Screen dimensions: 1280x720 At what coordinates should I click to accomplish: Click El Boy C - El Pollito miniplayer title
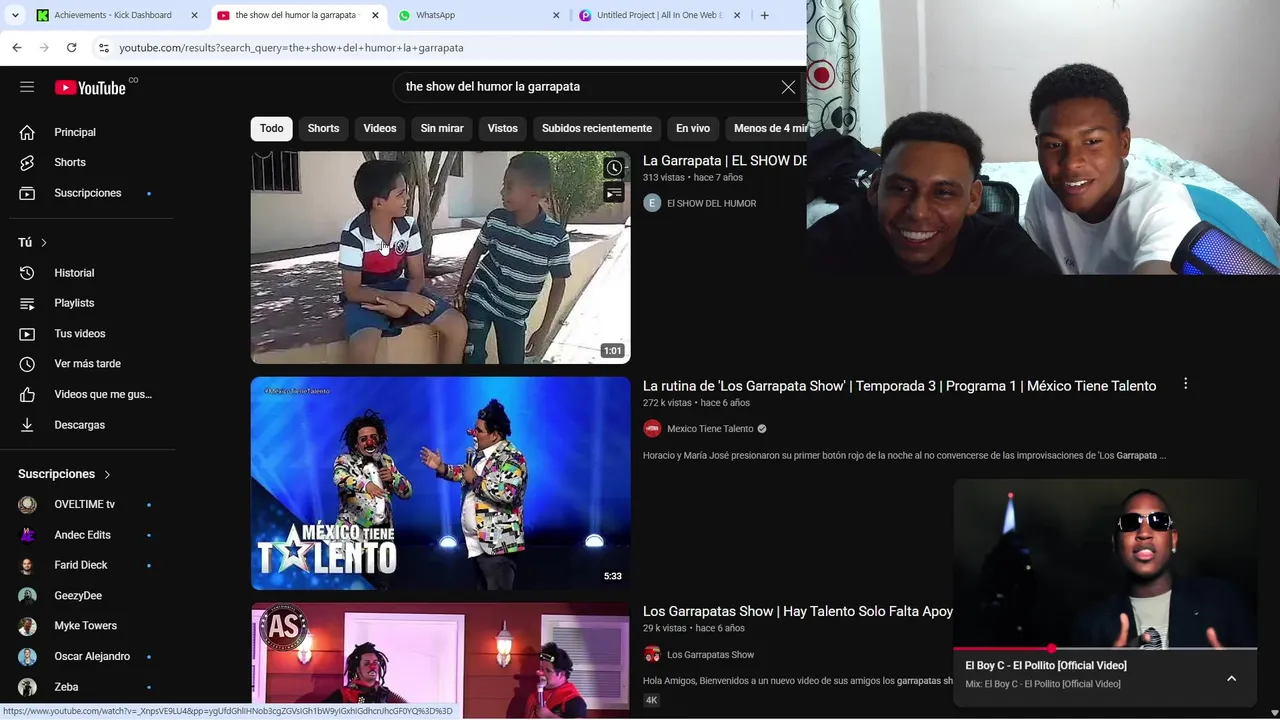point(1045,666)
